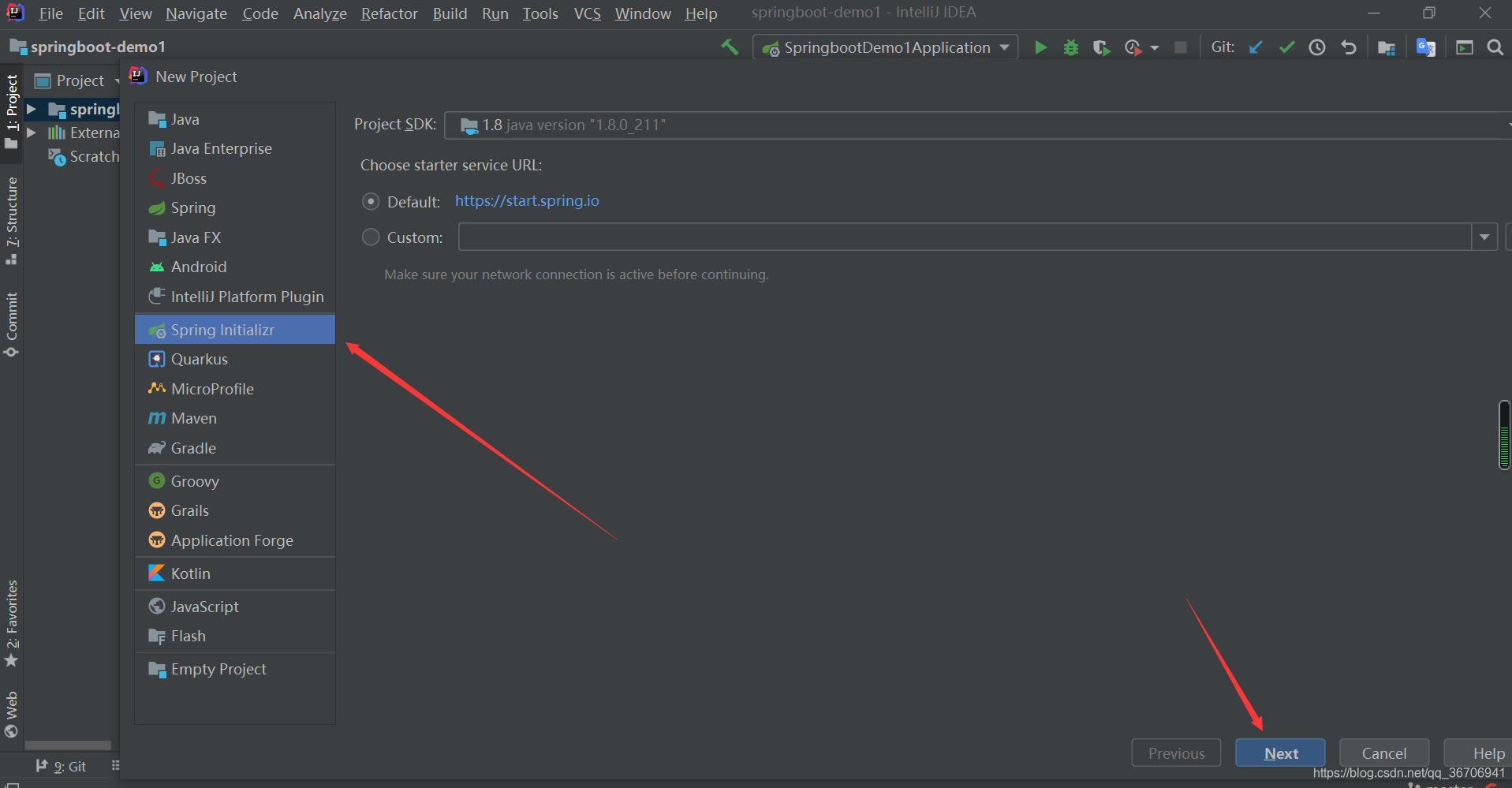Show Git history clock icon
This screenshot has height=788, width=1512.
coord(1317,47)
